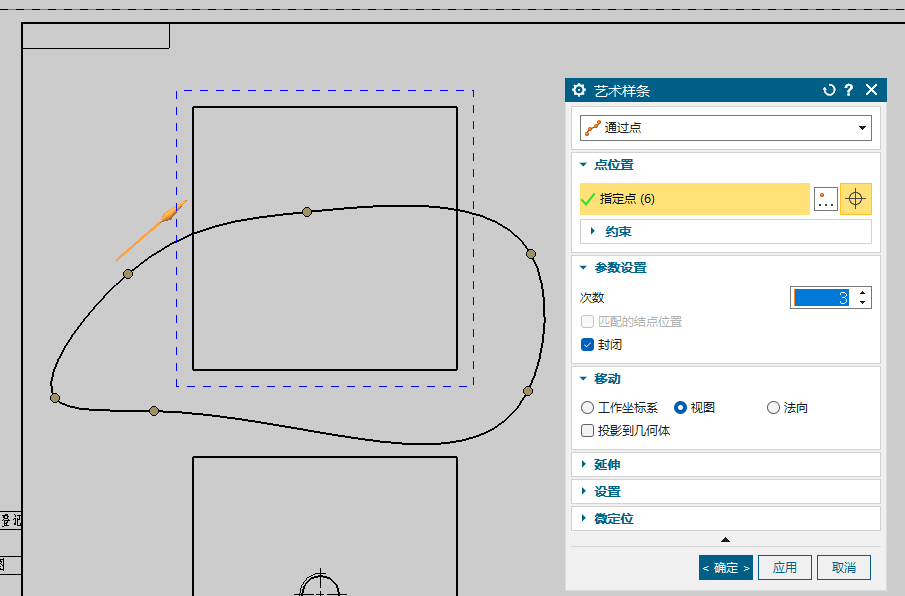The height and width of the screenshot is (596, 905).
Task: Click the 确定 button
Action: point(725,567)
